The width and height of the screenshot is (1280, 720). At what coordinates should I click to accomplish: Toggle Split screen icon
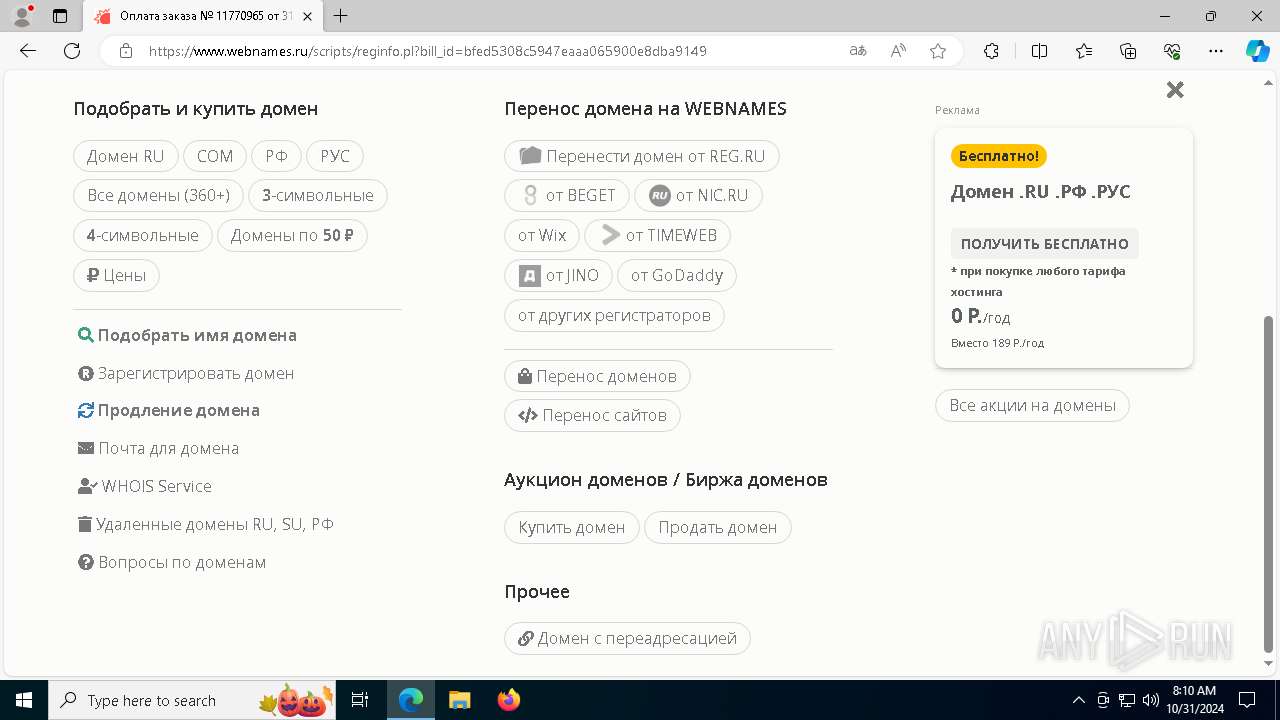point(1039,51)
